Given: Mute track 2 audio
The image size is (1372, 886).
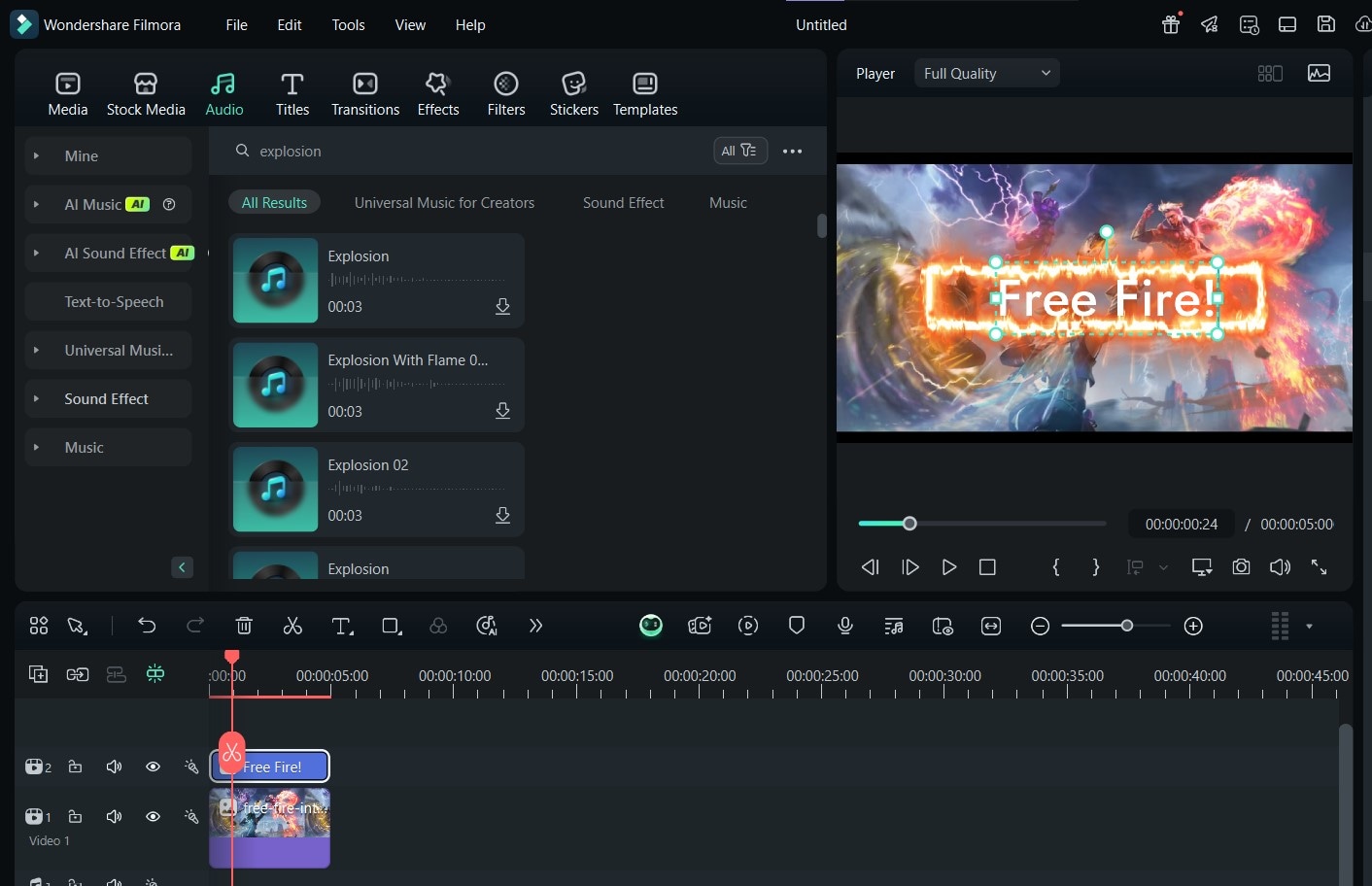Looking at the screenshot, I should (x=114, y=767).
